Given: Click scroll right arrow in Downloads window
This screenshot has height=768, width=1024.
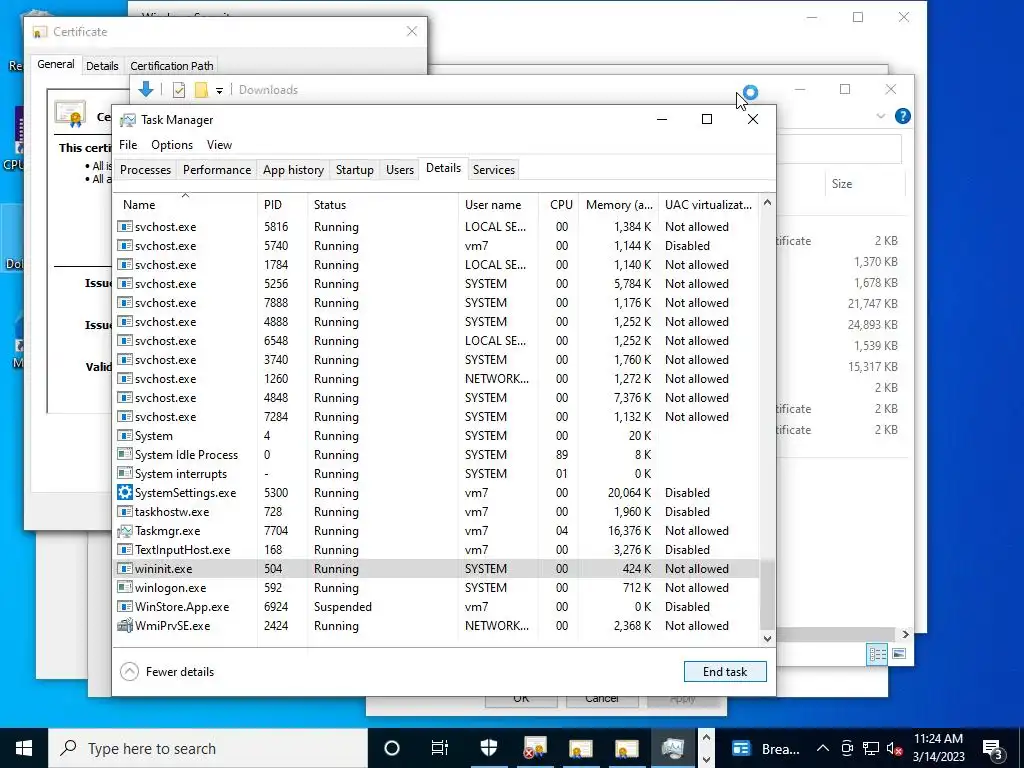Looking at the screenshot, I should pos(905,634).
